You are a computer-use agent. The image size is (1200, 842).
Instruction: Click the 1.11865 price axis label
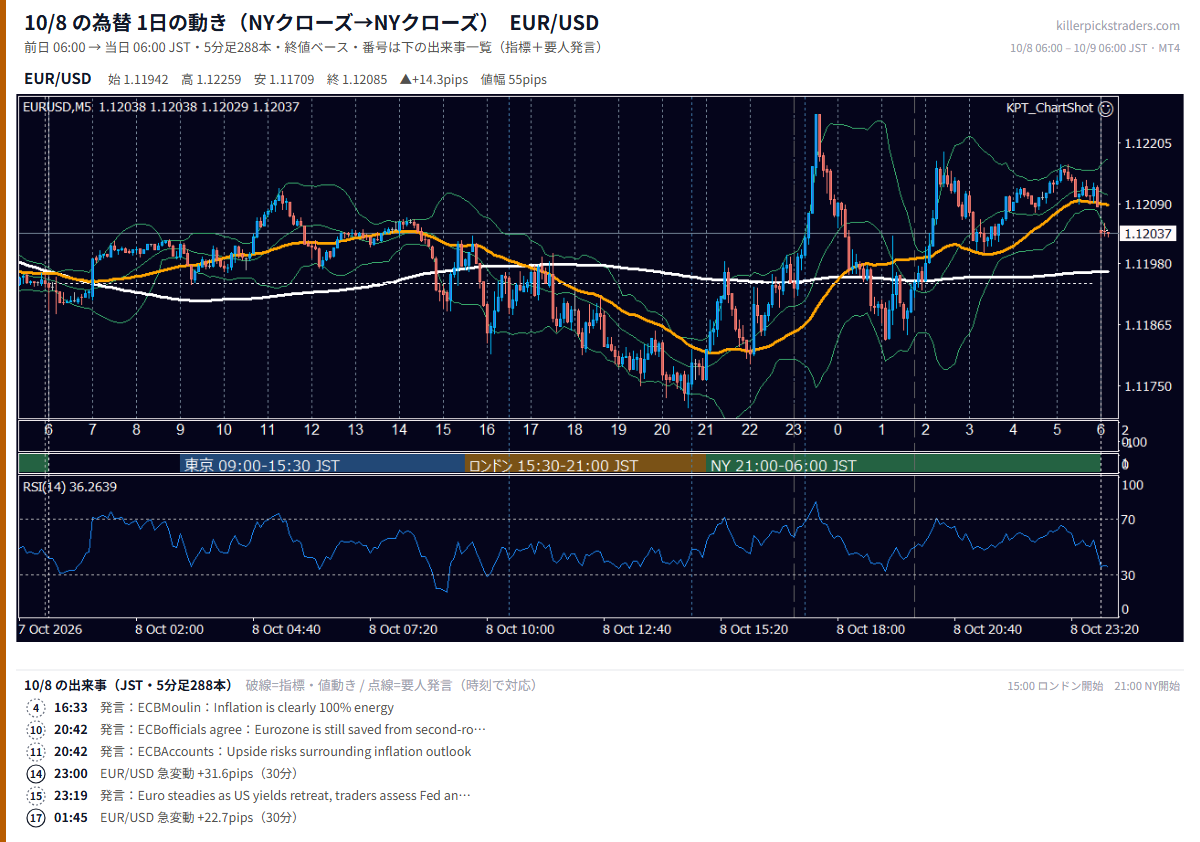(x=1147, y=325)
